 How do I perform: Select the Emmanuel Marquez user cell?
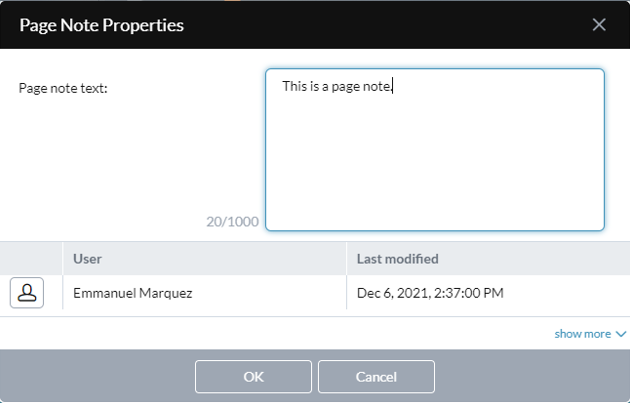pos(204,293)
